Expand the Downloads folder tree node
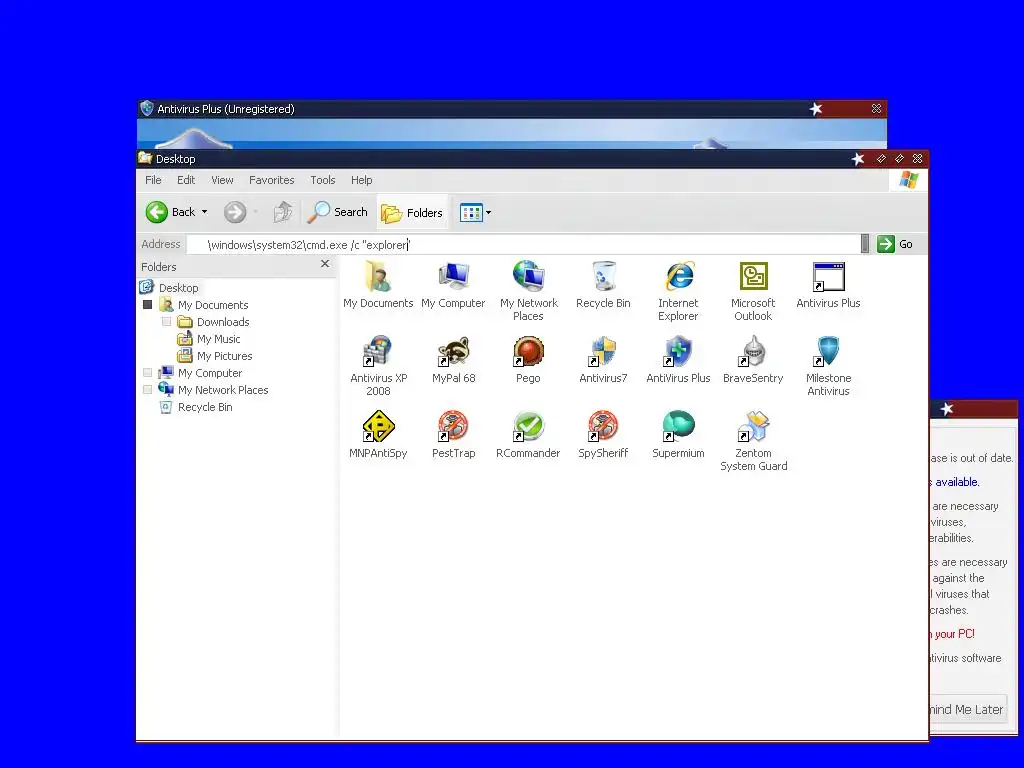This screenshot has height=768, width=1024. coord(167,322)
